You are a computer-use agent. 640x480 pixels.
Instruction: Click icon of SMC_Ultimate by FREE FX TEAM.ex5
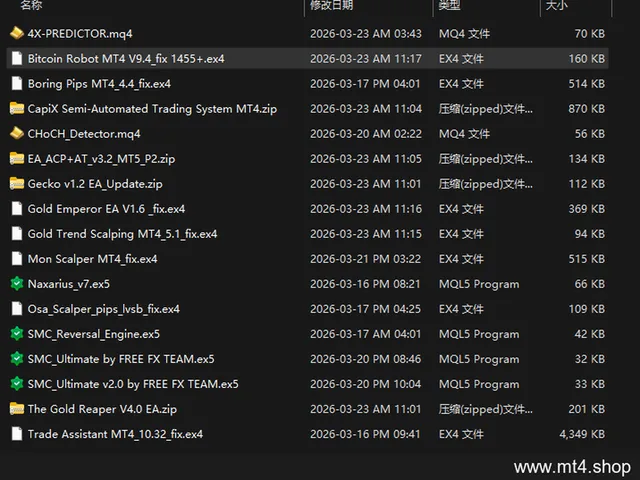17,359
